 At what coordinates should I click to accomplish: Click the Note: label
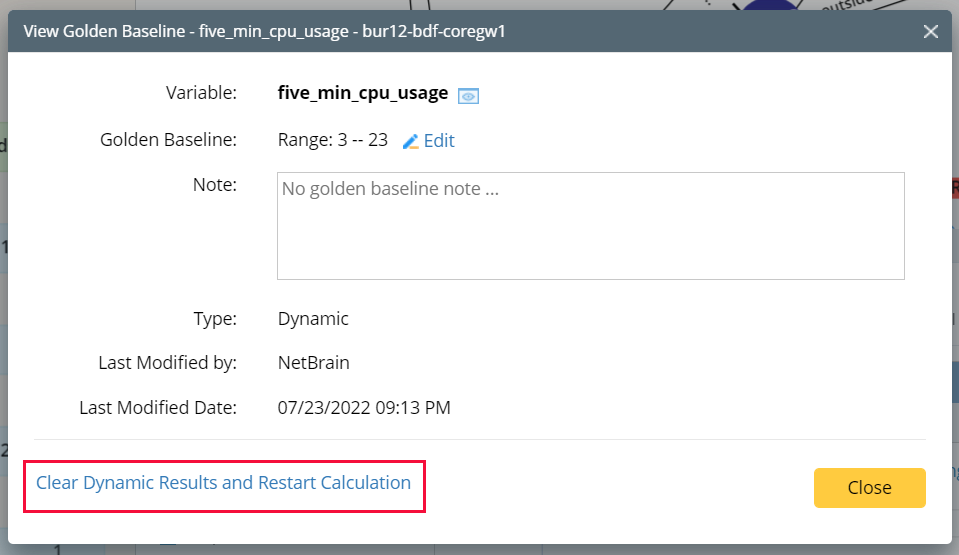point(215,185)
